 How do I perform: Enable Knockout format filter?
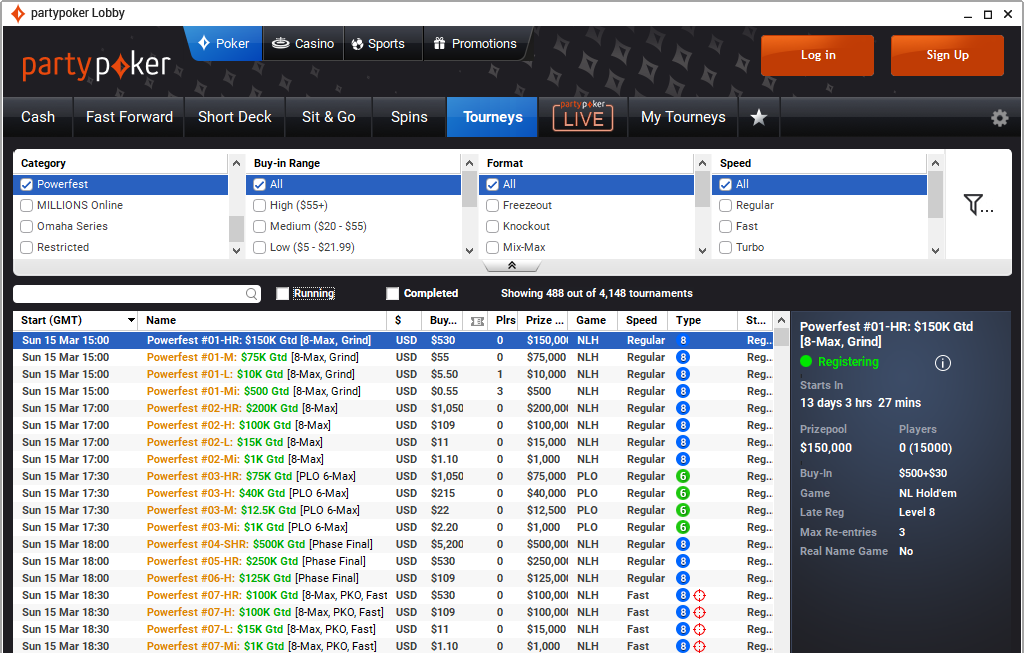pos(492,227)
